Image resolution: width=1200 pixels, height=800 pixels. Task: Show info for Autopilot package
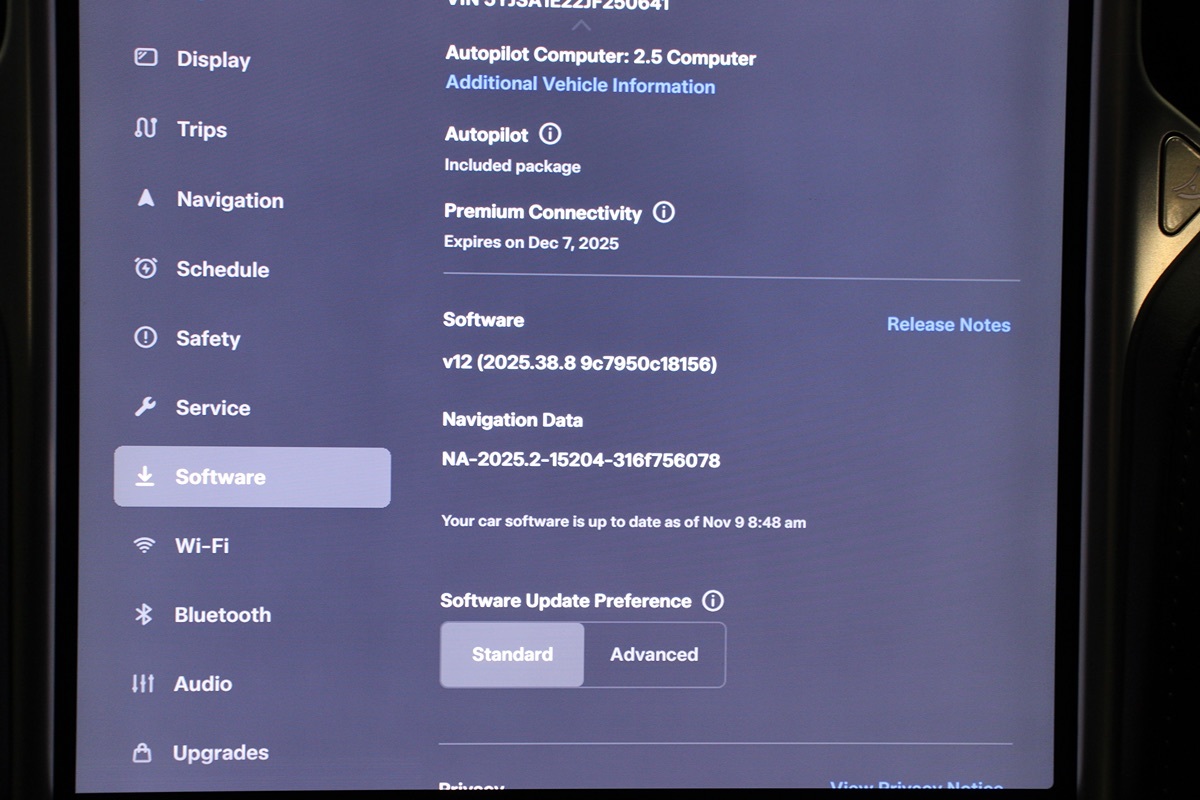click(x=550, y=134)
